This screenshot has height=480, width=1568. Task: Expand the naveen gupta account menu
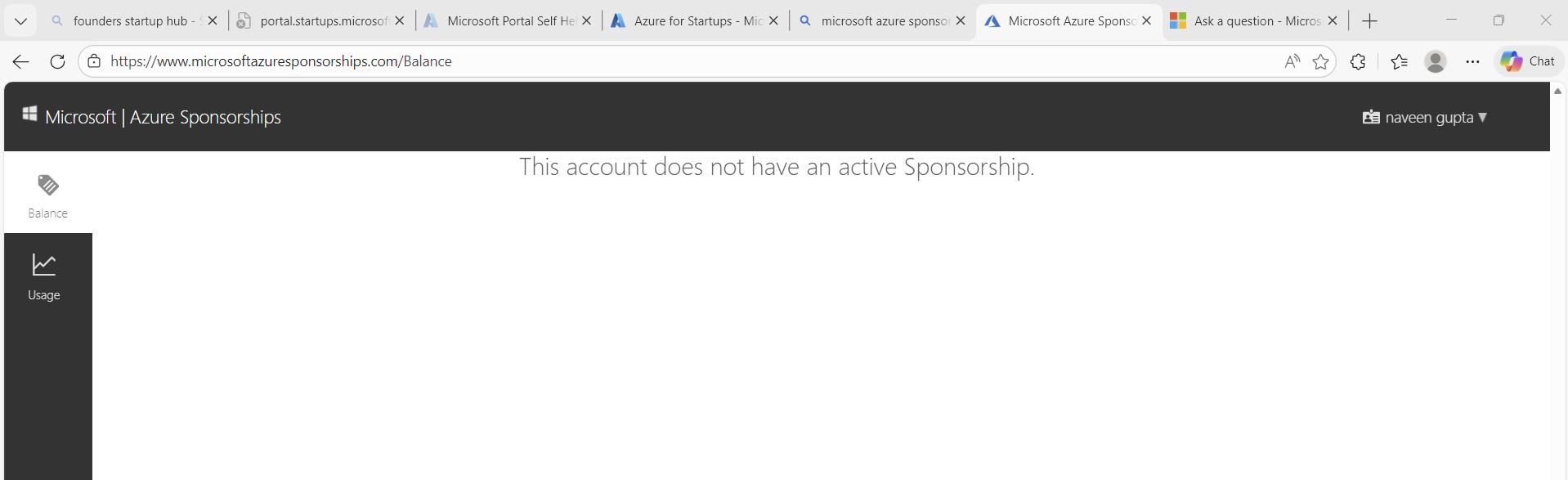pyautogui.click(x=1425, y=117)
